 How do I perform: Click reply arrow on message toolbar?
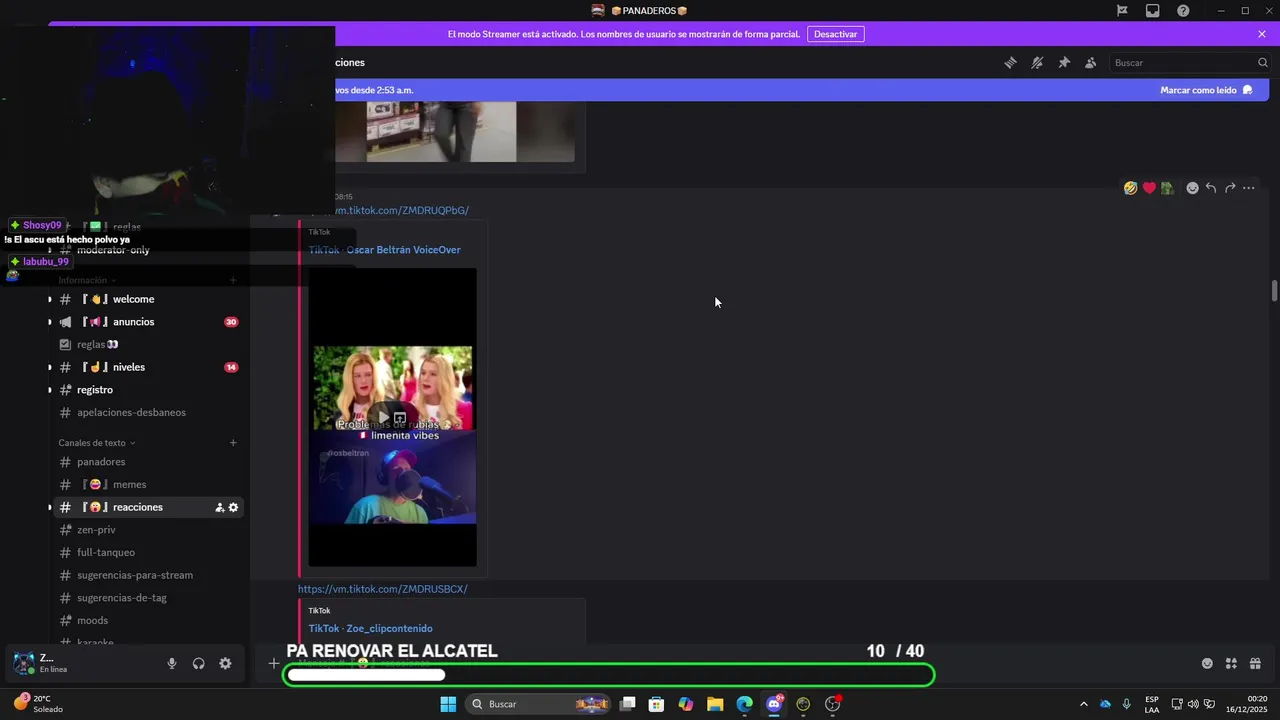point(1211,188)
